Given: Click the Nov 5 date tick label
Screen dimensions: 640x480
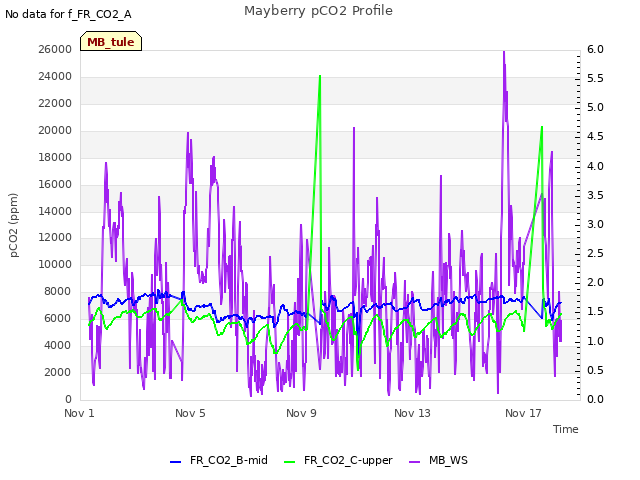Looking at the screenshot, I should tap(190, 413).
